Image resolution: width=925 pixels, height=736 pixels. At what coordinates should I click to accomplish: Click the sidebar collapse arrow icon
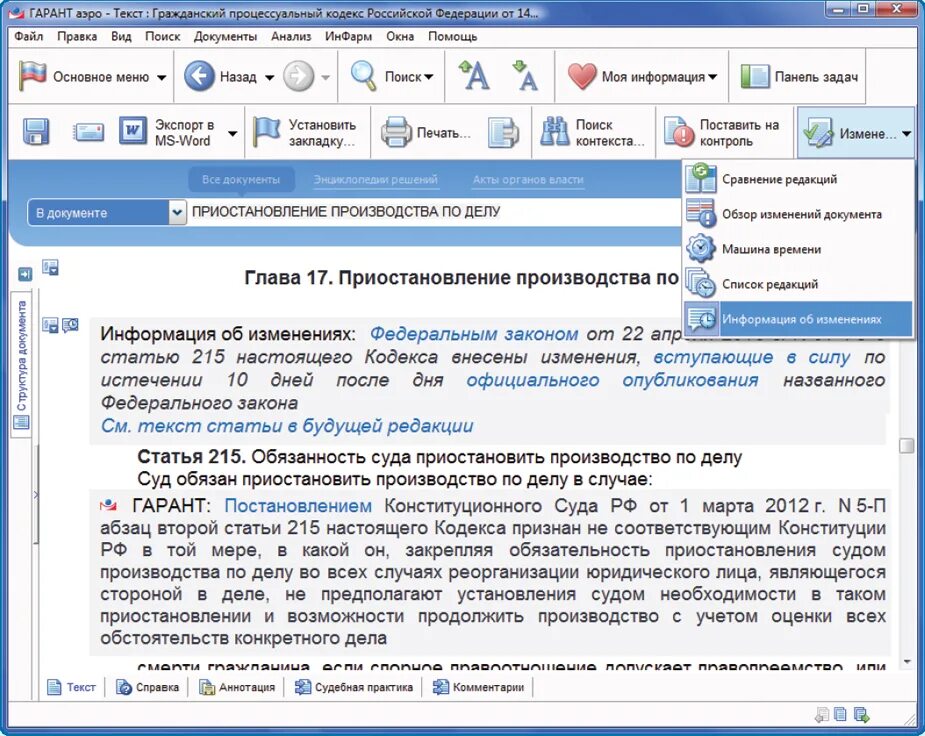pyautogui.click(x=25, y=274)
